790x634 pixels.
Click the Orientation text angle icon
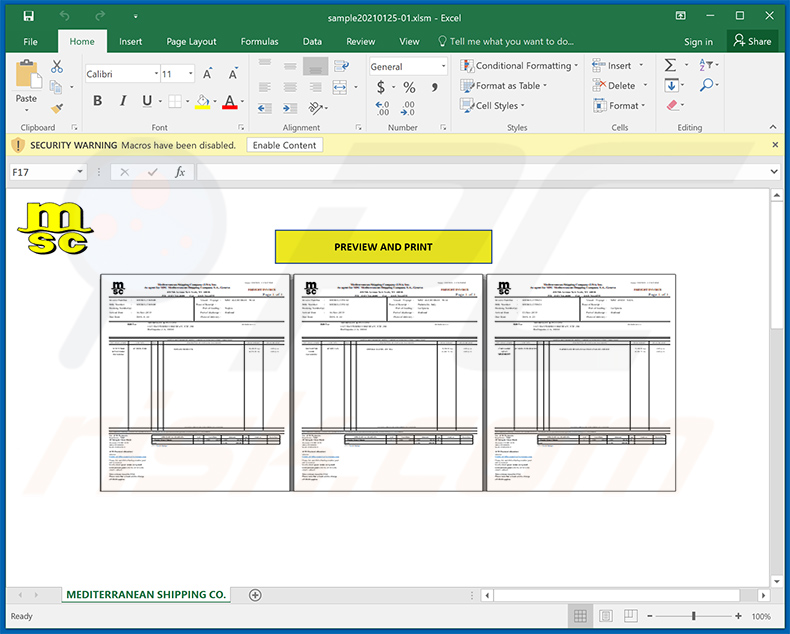pyautogui.click(x=315, y=107)
